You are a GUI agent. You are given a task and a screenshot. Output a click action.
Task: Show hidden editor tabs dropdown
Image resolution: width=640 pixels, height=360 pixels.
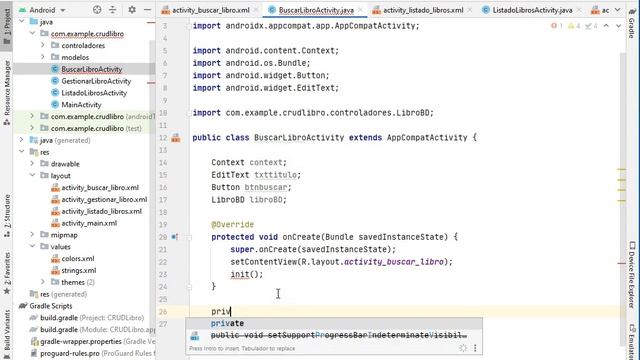tap(618, 10)
